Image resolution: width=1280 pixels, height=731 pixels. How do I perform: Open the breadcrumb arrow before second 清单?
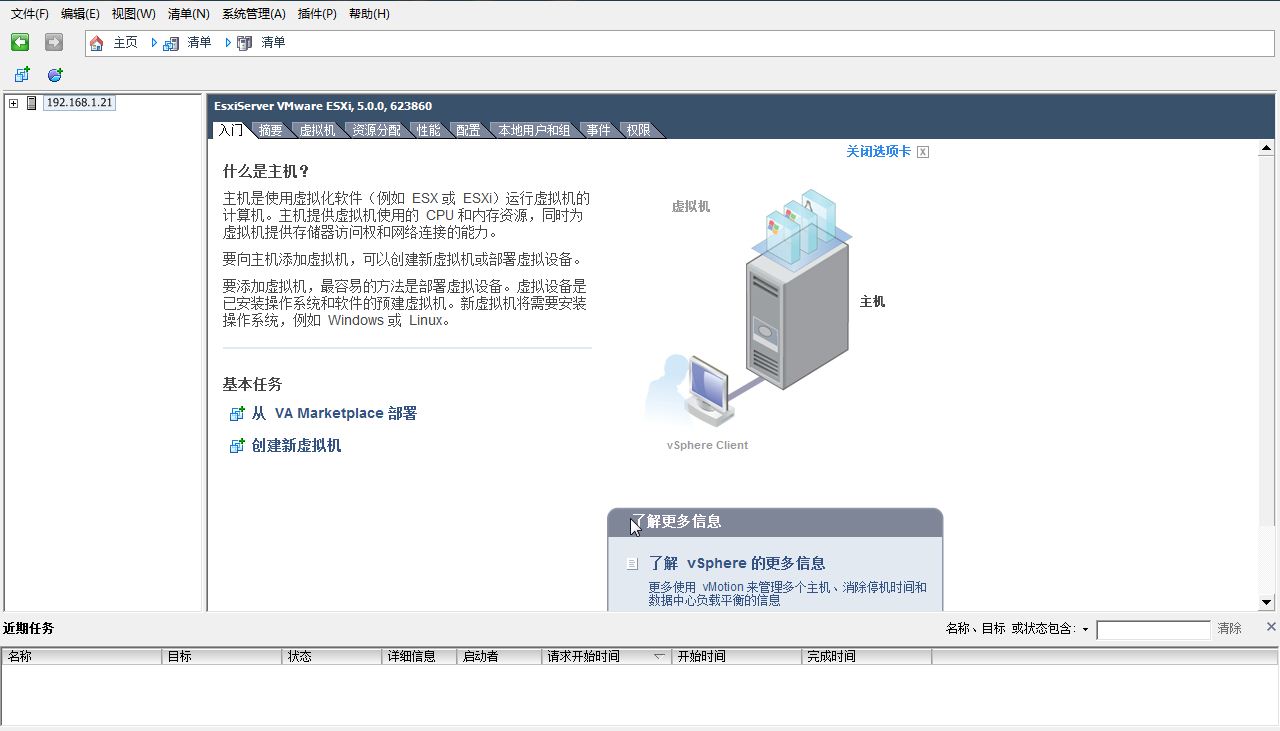point(228,43)
